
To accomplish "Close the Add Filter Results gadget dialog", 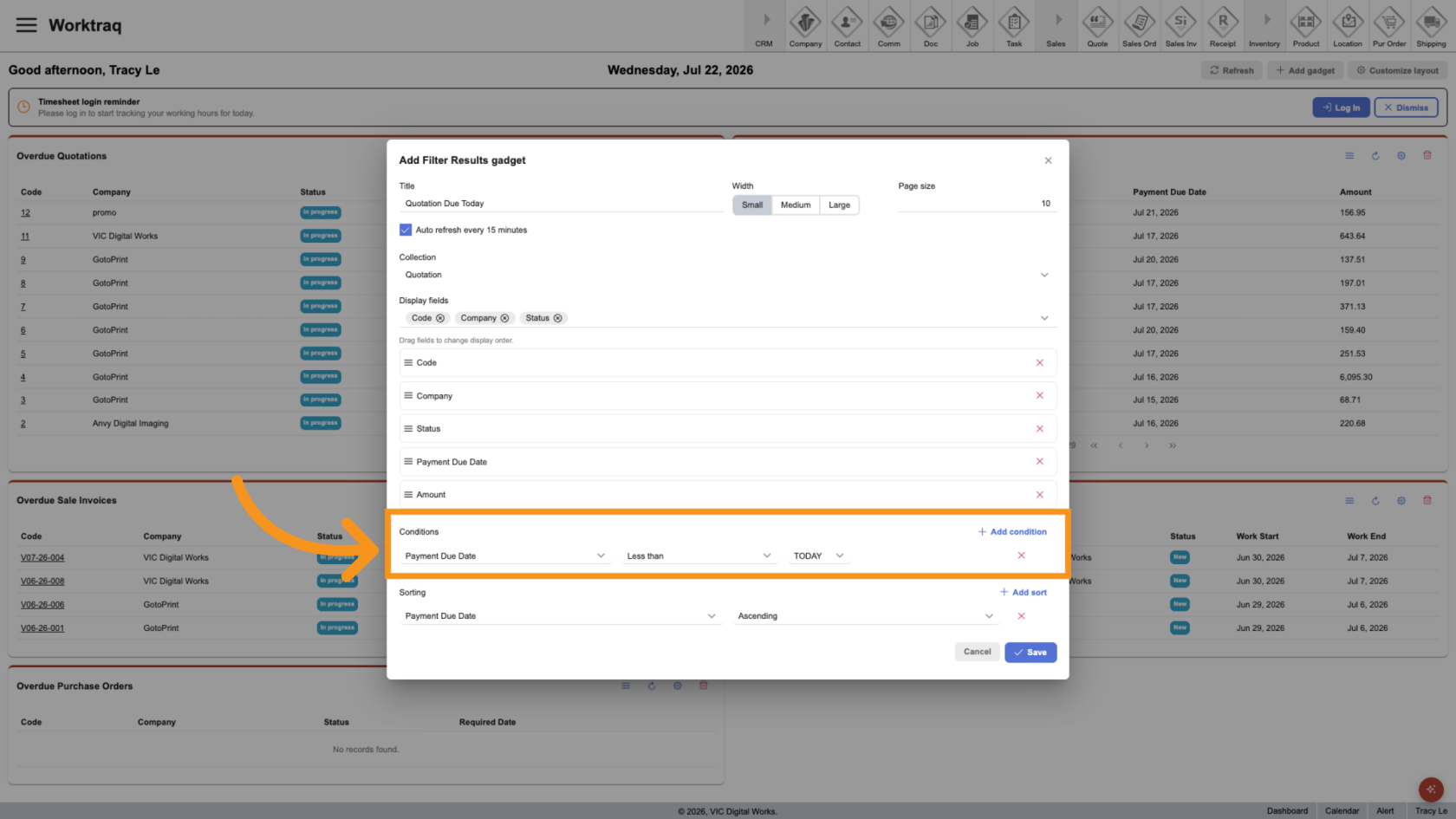I will pyautogui.click(x=1048, y=160).
